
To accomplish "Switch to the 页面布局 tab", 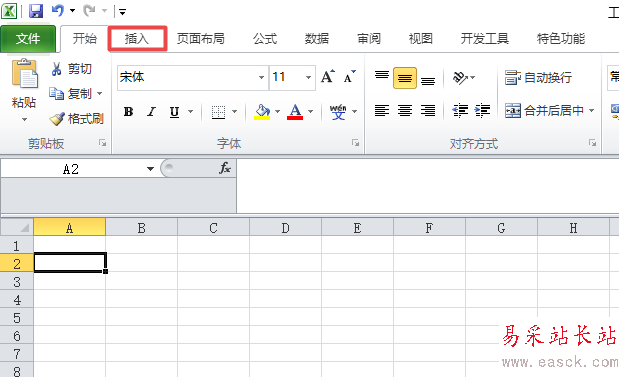I will [x=201, y=39].
